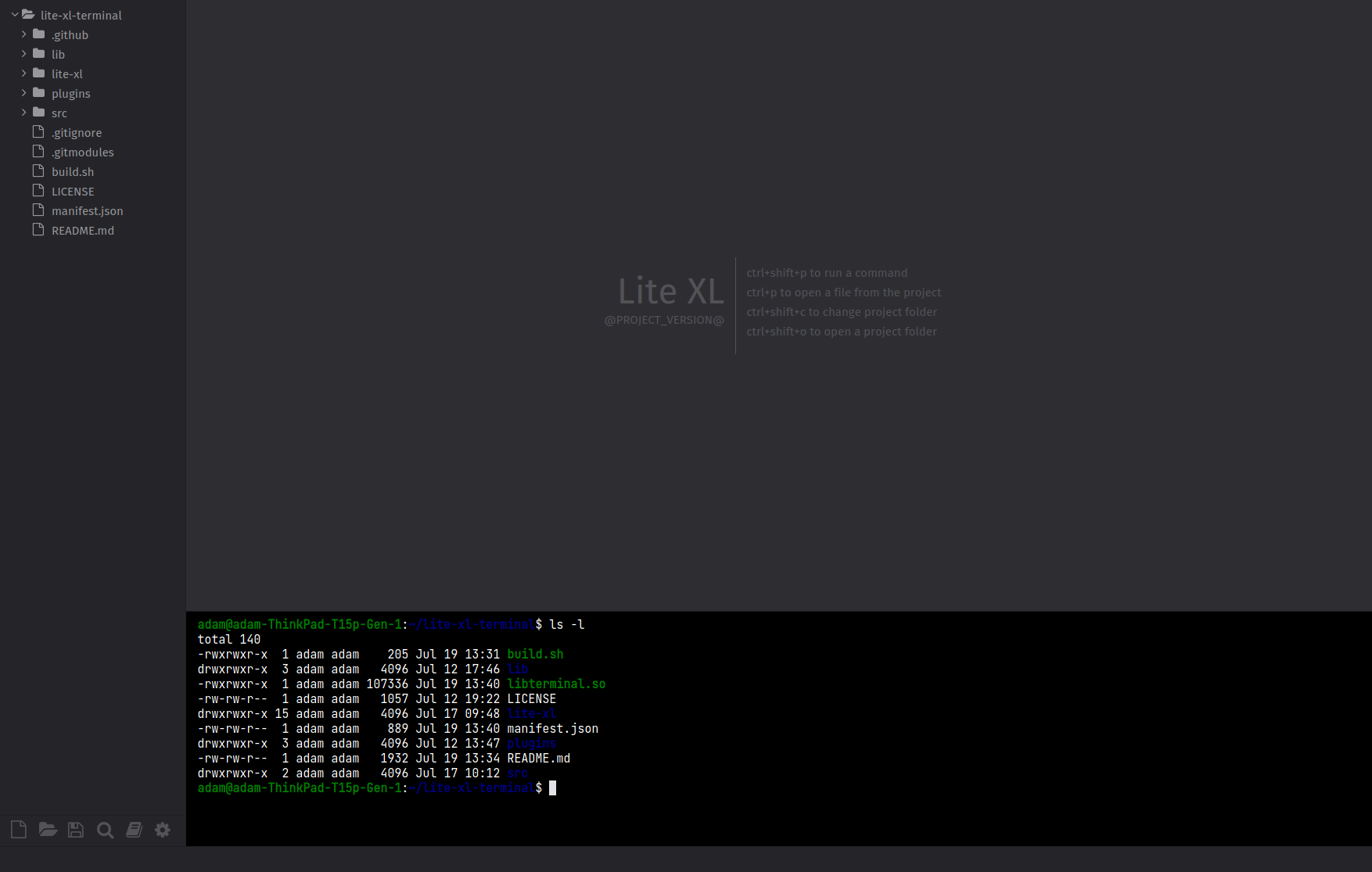Click the open folder icon in the toolbar

47,829
